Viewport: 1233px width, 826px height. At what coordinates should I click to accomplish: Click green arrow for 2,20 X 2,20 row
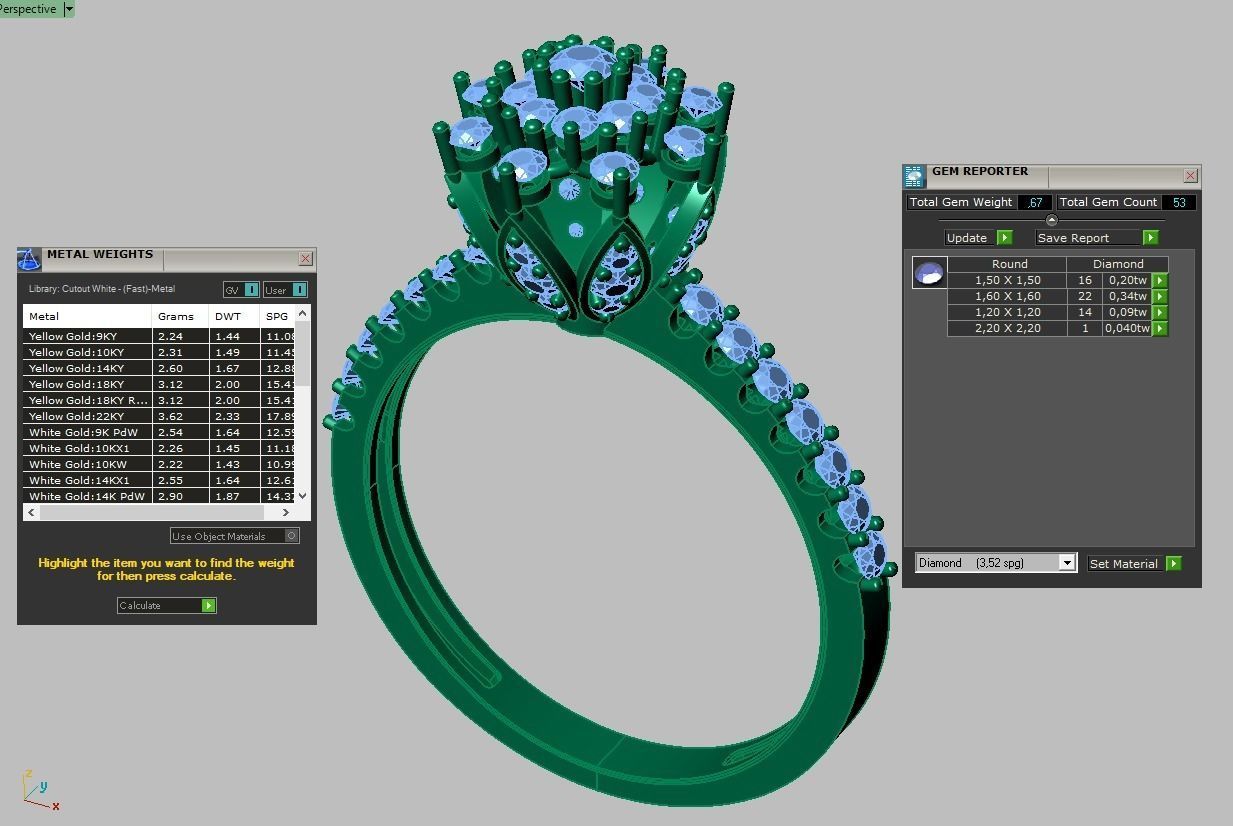1160,328
